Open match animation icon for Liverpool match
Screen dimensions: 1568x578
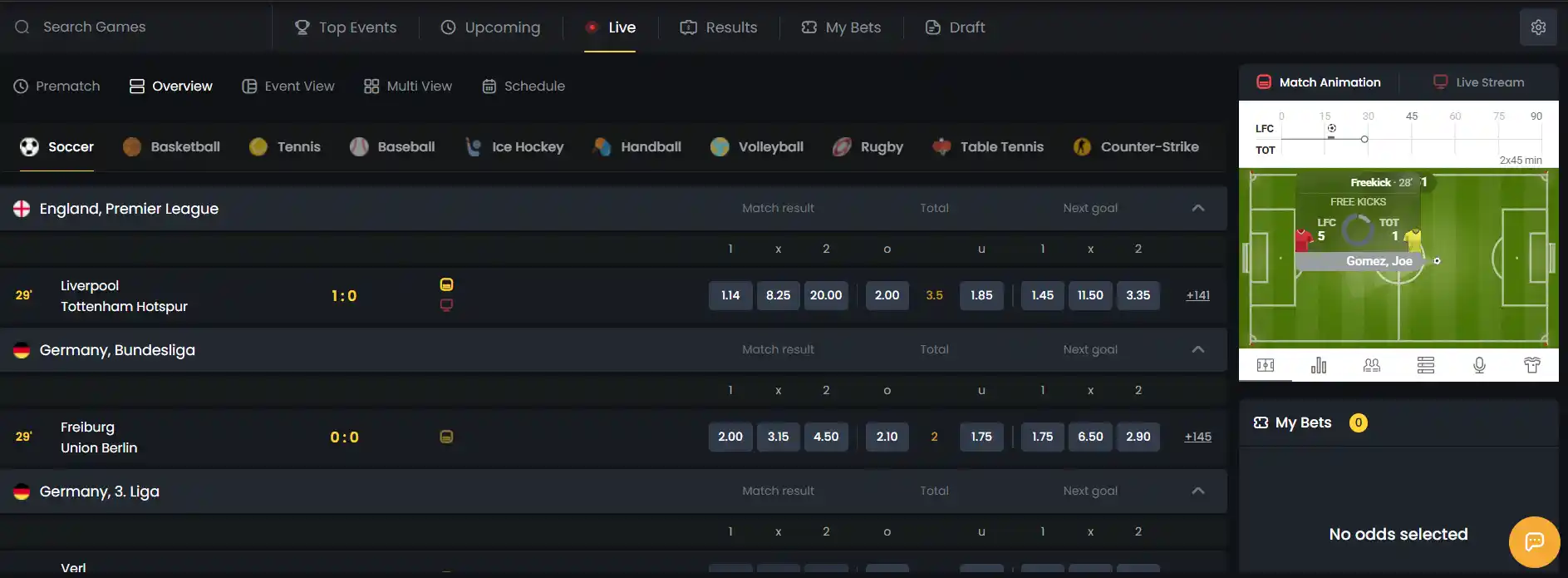446,284
